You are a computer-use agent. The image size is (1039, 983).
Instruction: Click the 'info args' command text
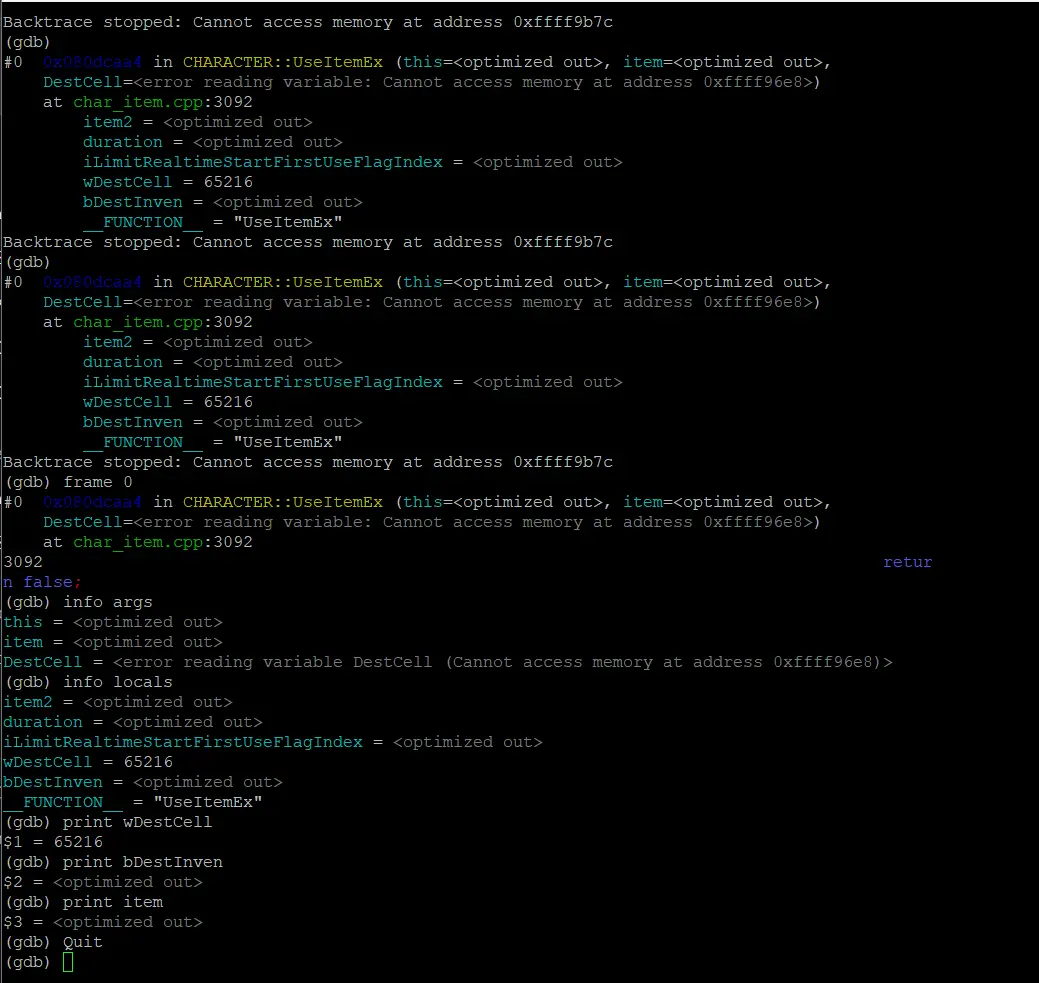pos(107,602)
